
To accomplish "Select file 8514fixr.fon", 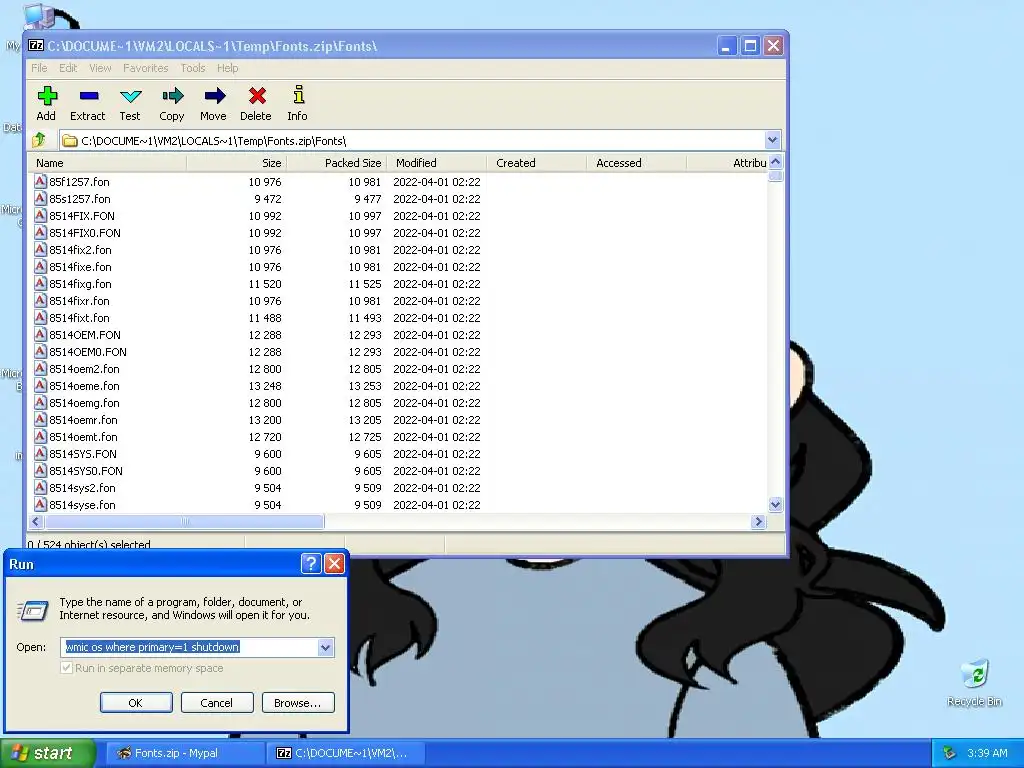I will tap(80, 300).
